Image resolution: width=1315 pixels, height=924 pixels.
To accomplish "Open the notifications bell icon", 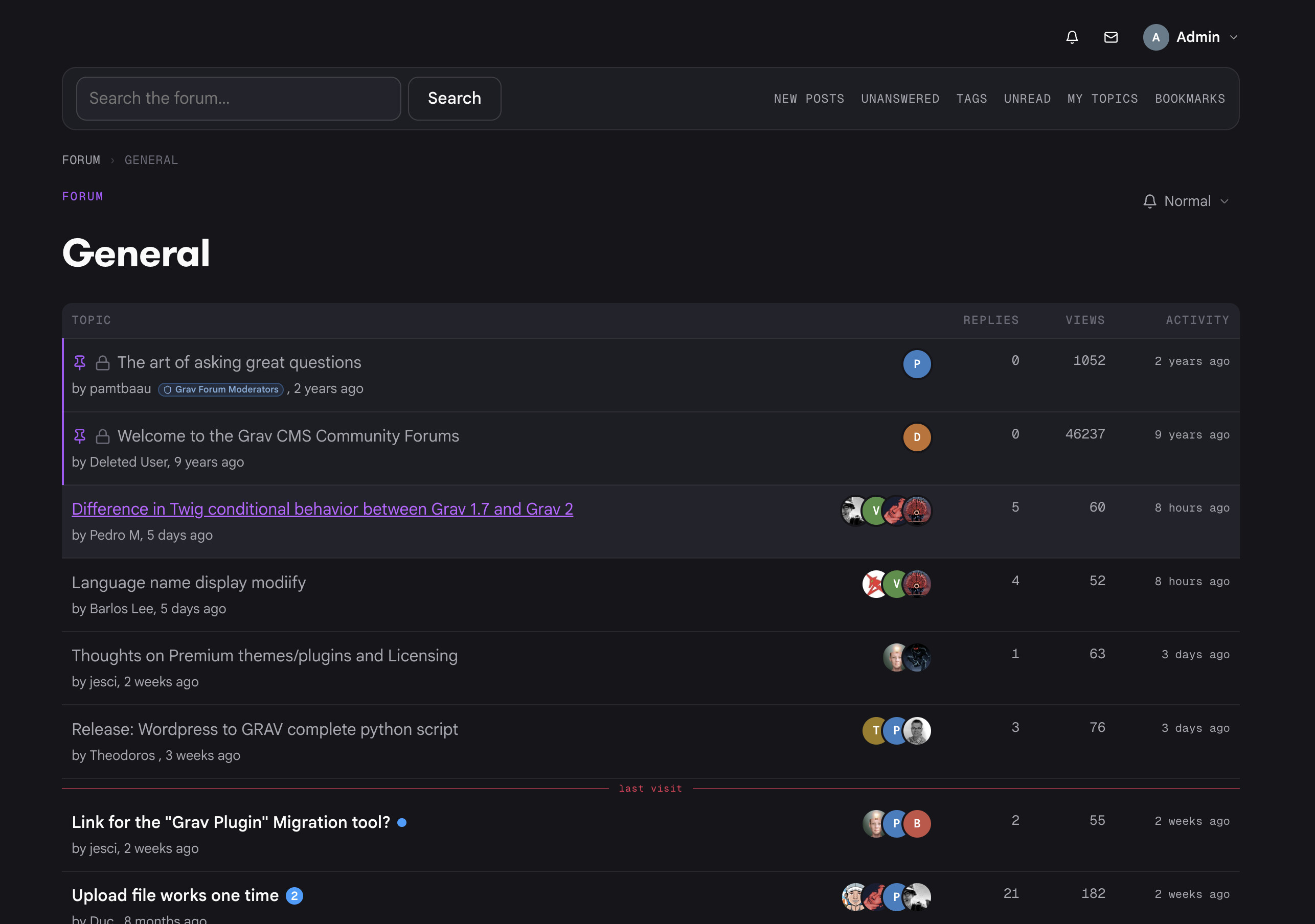I will [x=1072, y=37].
